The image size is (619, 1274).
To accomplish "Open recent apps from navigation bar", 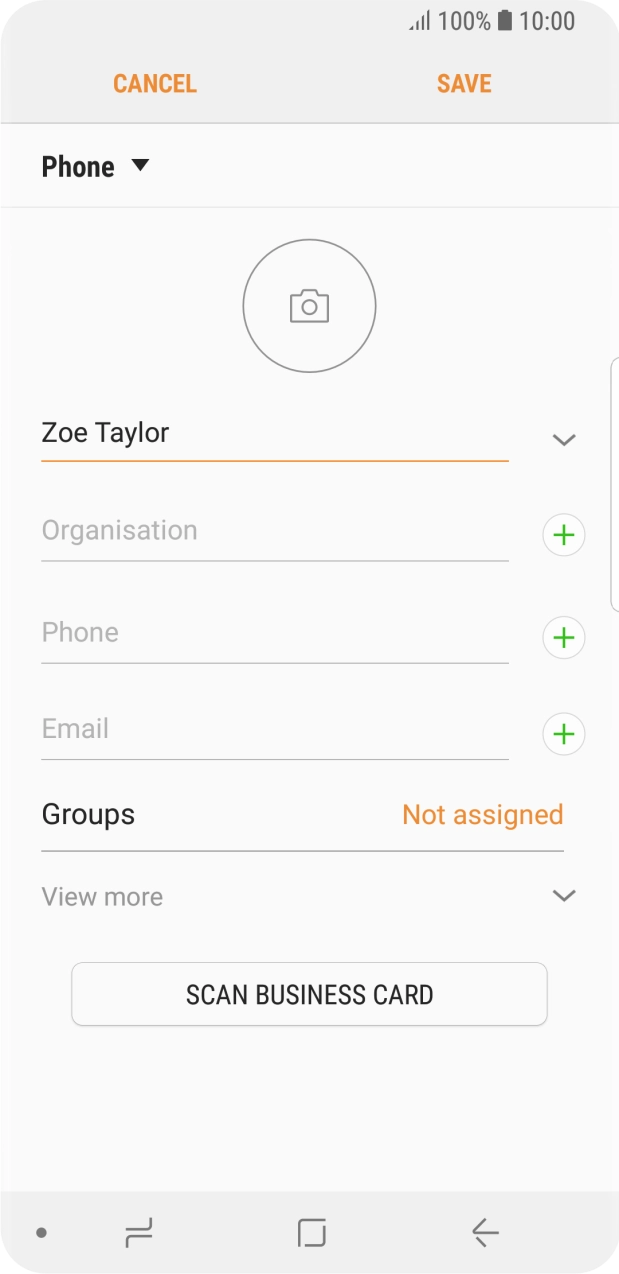I will [x=139, y=1233].
